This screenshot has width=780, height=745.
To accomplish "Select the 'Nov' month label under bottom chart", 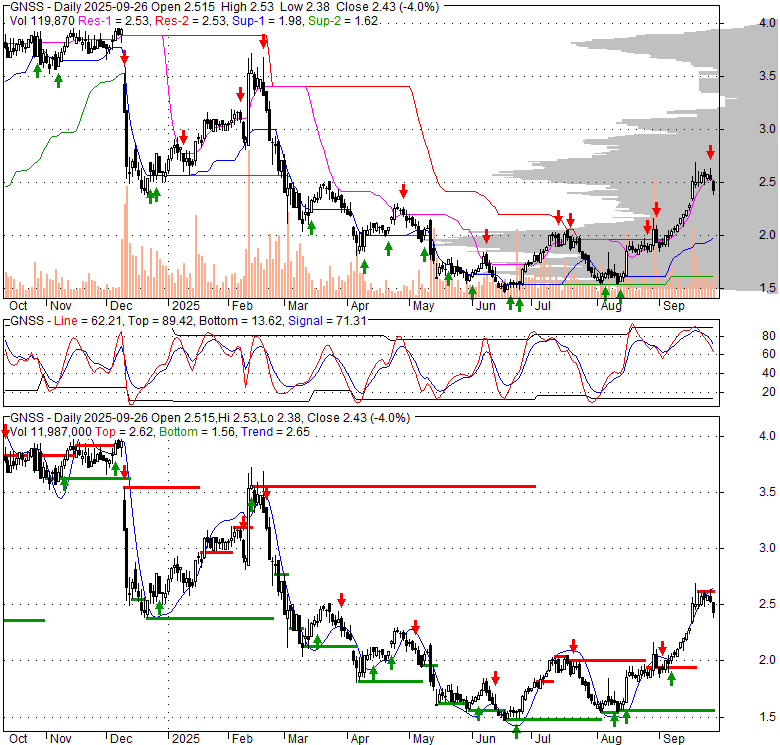I will click(x=61, y=739).
